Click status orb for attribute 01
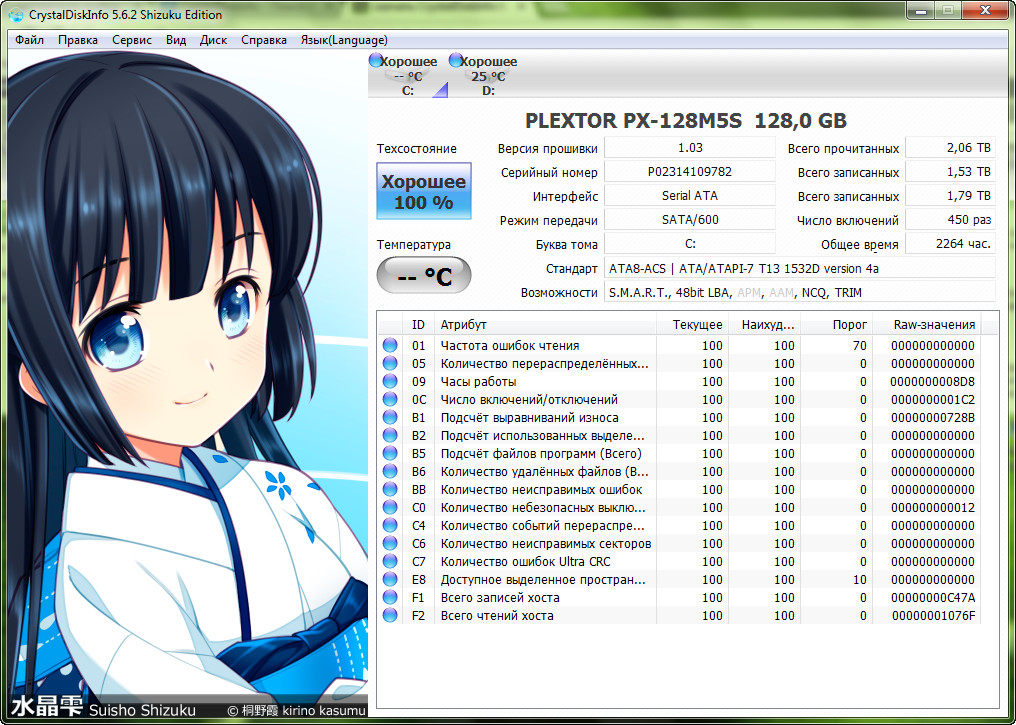The height and width of the screenshot is (725, 1016). (x=389, y=345)
